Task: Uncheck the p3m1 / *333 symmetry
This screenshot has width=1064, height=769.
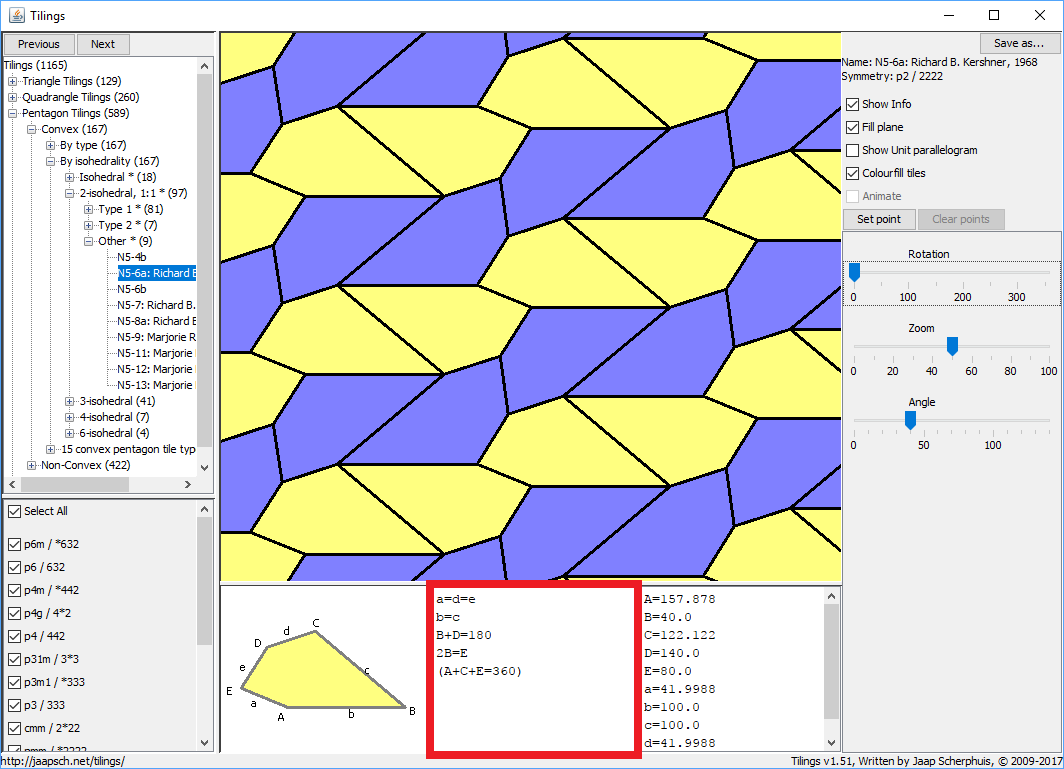Action: (14, 683)
